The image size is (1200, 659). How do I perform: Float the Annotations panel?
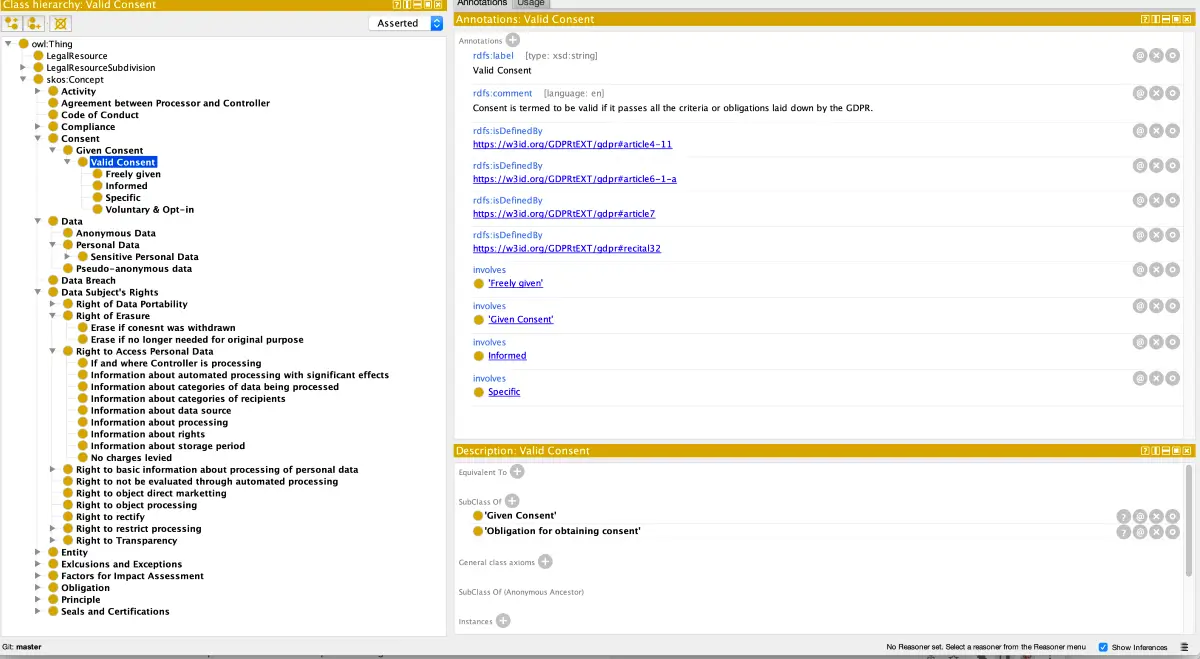[1175, 19]
